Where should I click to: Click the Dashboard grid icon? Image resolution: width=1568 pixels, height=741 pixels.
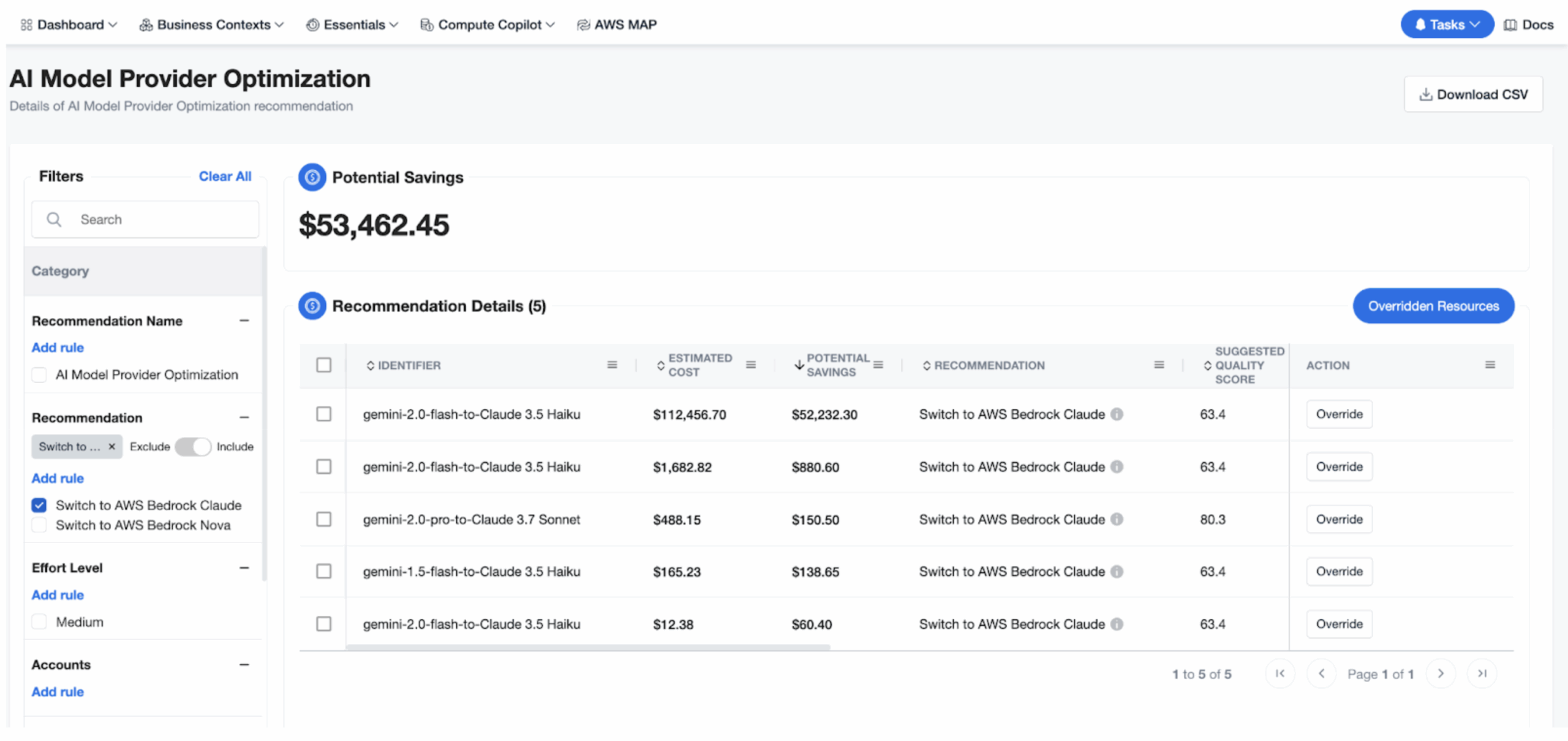26,25
